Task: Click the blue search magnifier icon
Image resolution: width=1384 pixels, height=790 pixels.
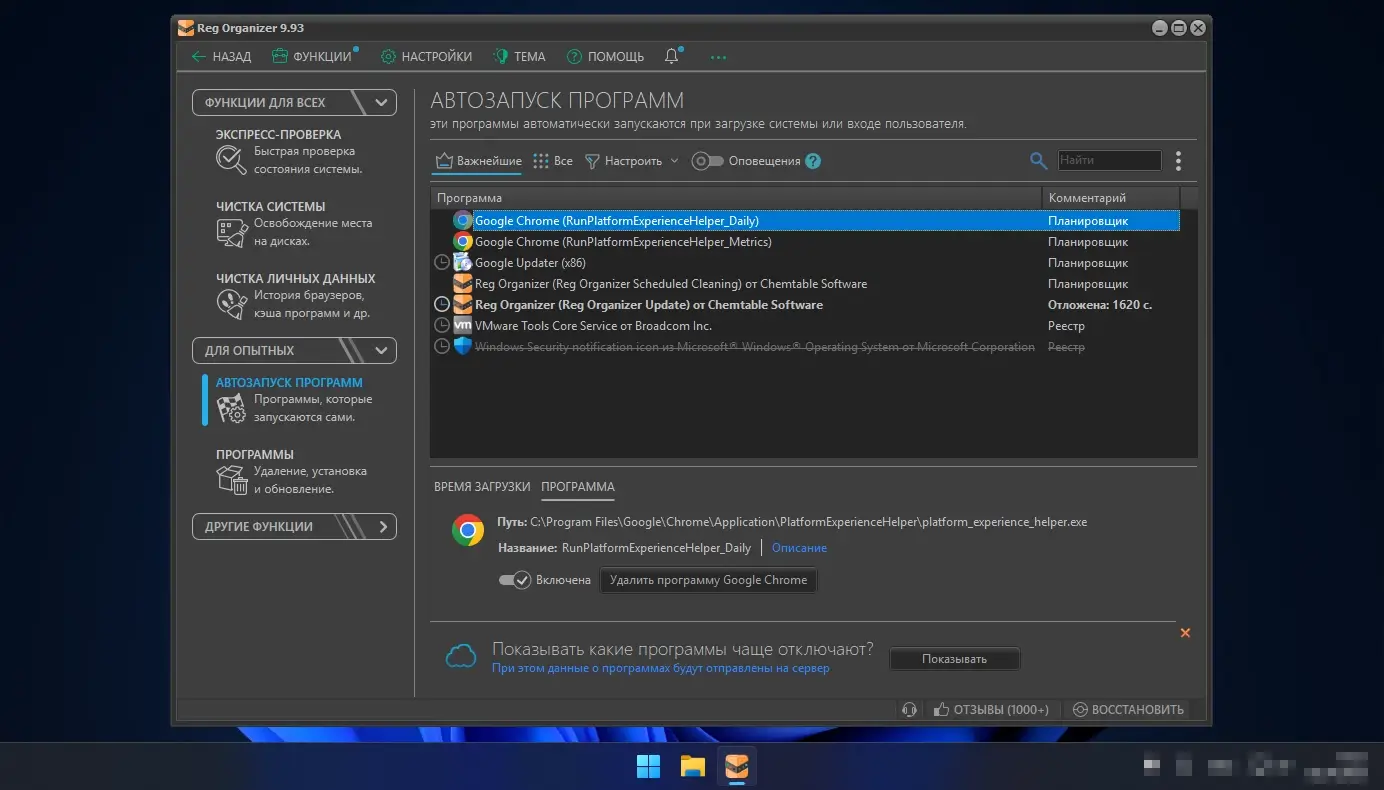Action: (x=1039, y=161)
